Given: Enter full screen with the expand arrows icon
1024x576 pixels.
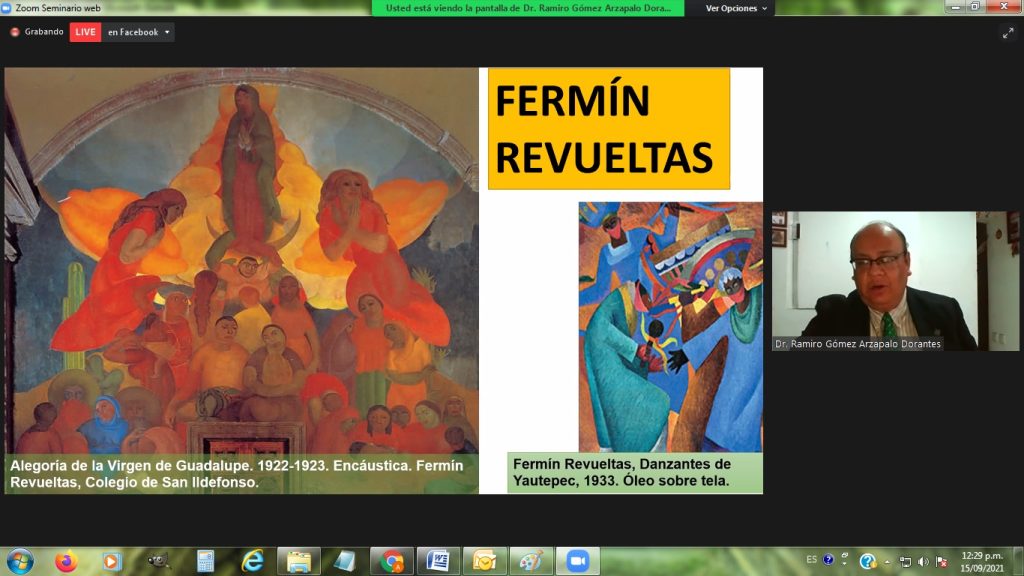Looking at the screenshot, I should coord(1008,33).
